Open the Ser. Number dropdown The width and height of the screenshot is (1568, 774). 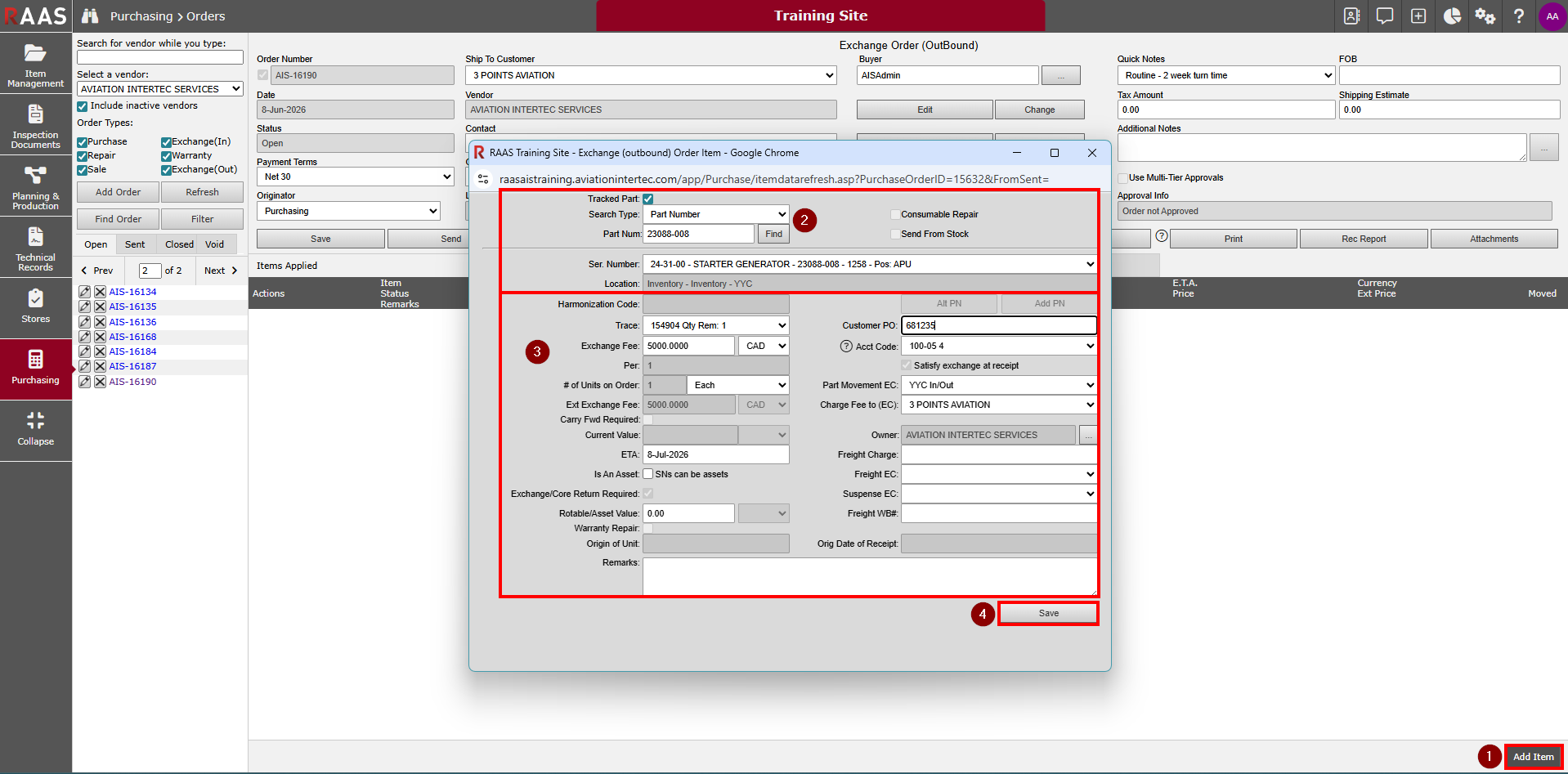pyautogui.click(x=870, y=264)
